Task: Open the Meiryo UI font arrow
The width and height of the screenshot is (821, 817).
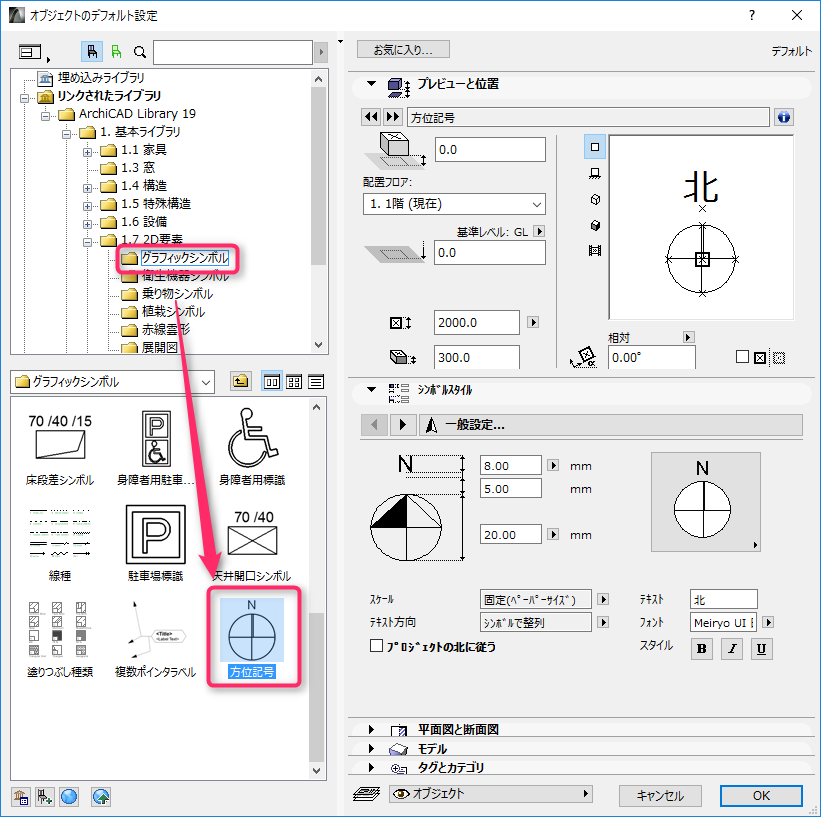Action: point(768,622)
